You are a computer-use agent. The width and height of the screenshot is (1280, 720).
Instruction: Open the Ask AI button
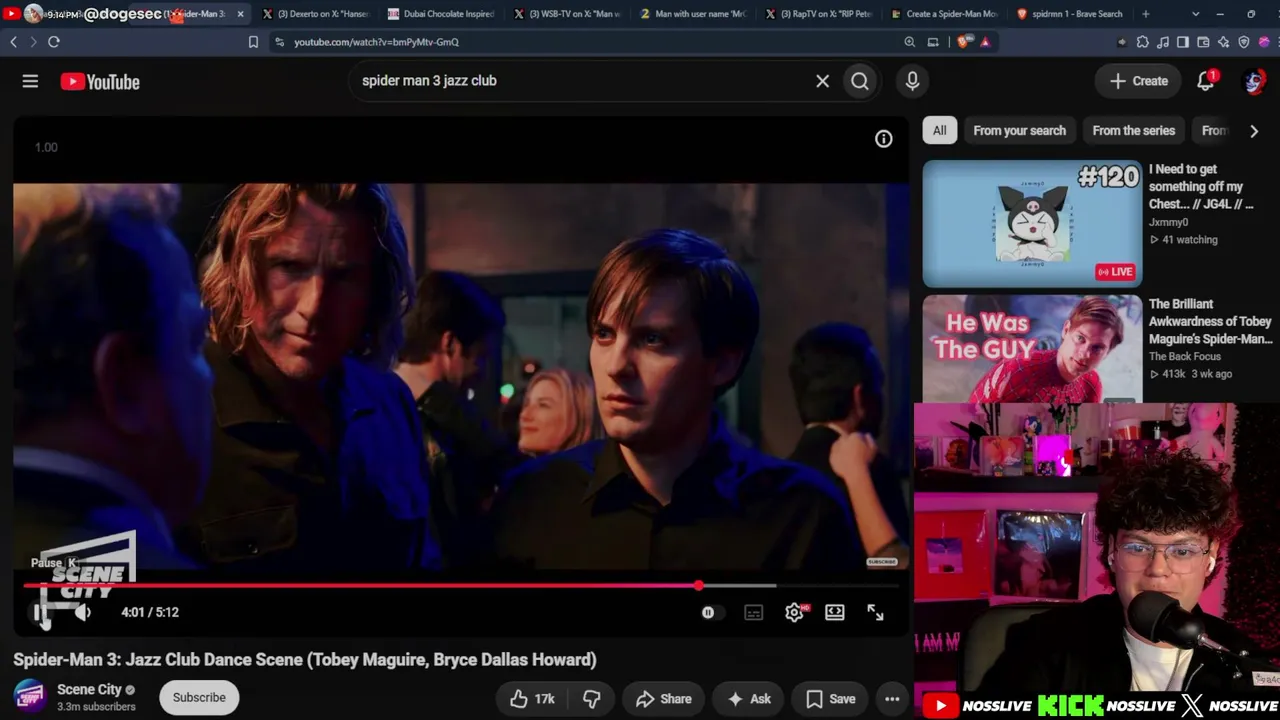[749, 699]
